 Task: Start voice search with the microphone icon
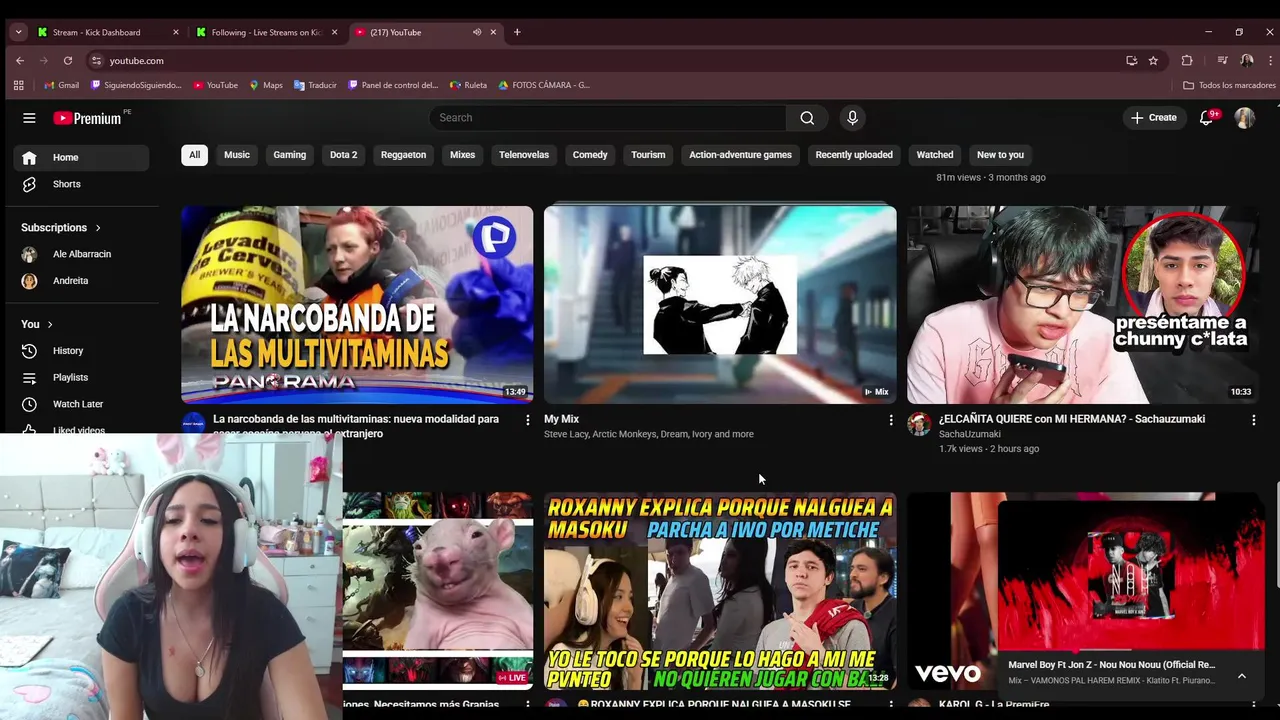(x=852, y=118)
